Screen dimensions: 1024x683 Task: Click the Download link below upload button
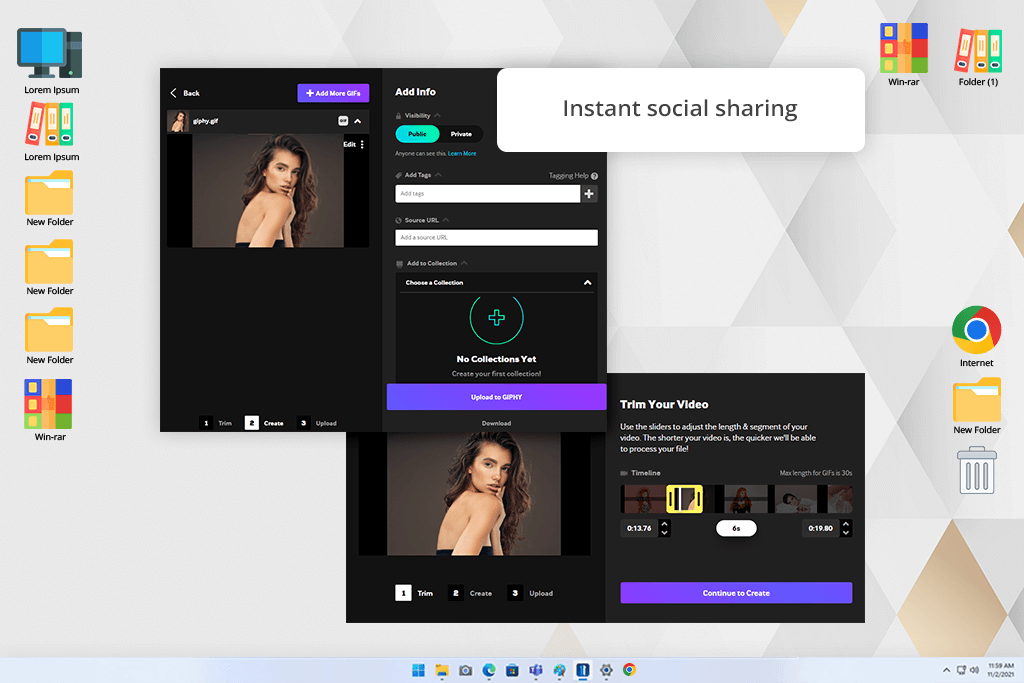[496, 423]
